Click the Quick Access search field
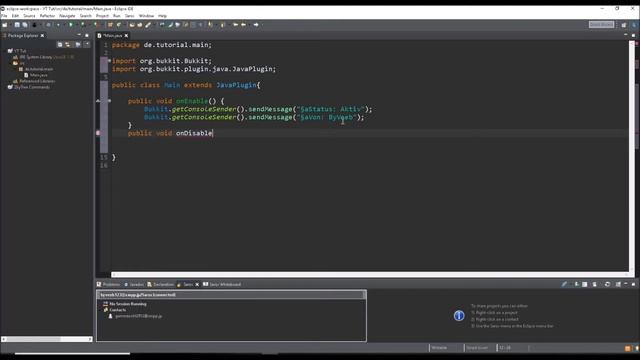The image size is (640, 360). [x=601, y=24]
